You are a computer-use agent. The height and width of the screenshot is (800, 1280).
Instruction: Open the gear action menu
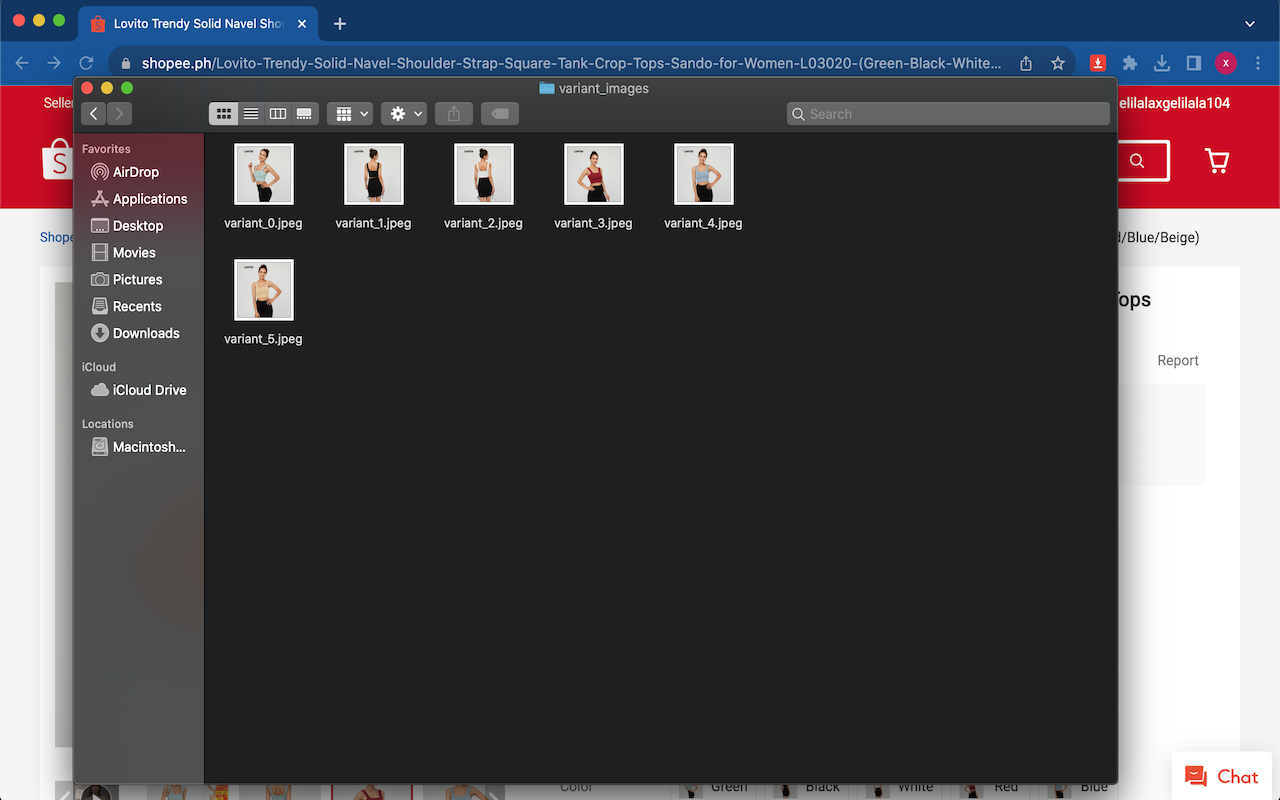pyautogui.click(x=404, y=114)
